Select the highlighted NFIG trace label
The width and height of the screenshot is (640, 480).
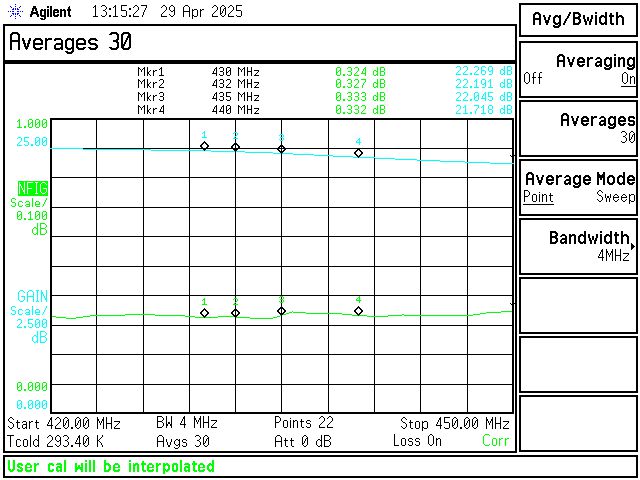tap(33, 188)
